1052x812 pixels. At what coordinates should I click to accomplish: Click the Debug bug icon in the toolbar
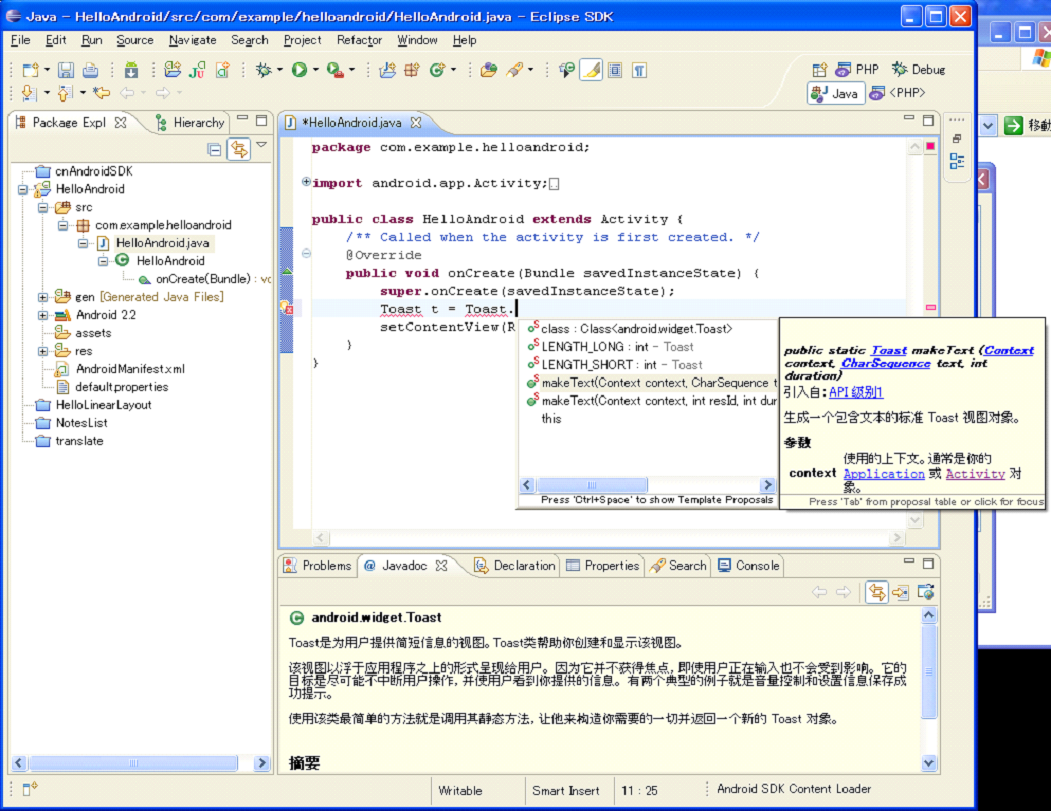coord(264,70)
